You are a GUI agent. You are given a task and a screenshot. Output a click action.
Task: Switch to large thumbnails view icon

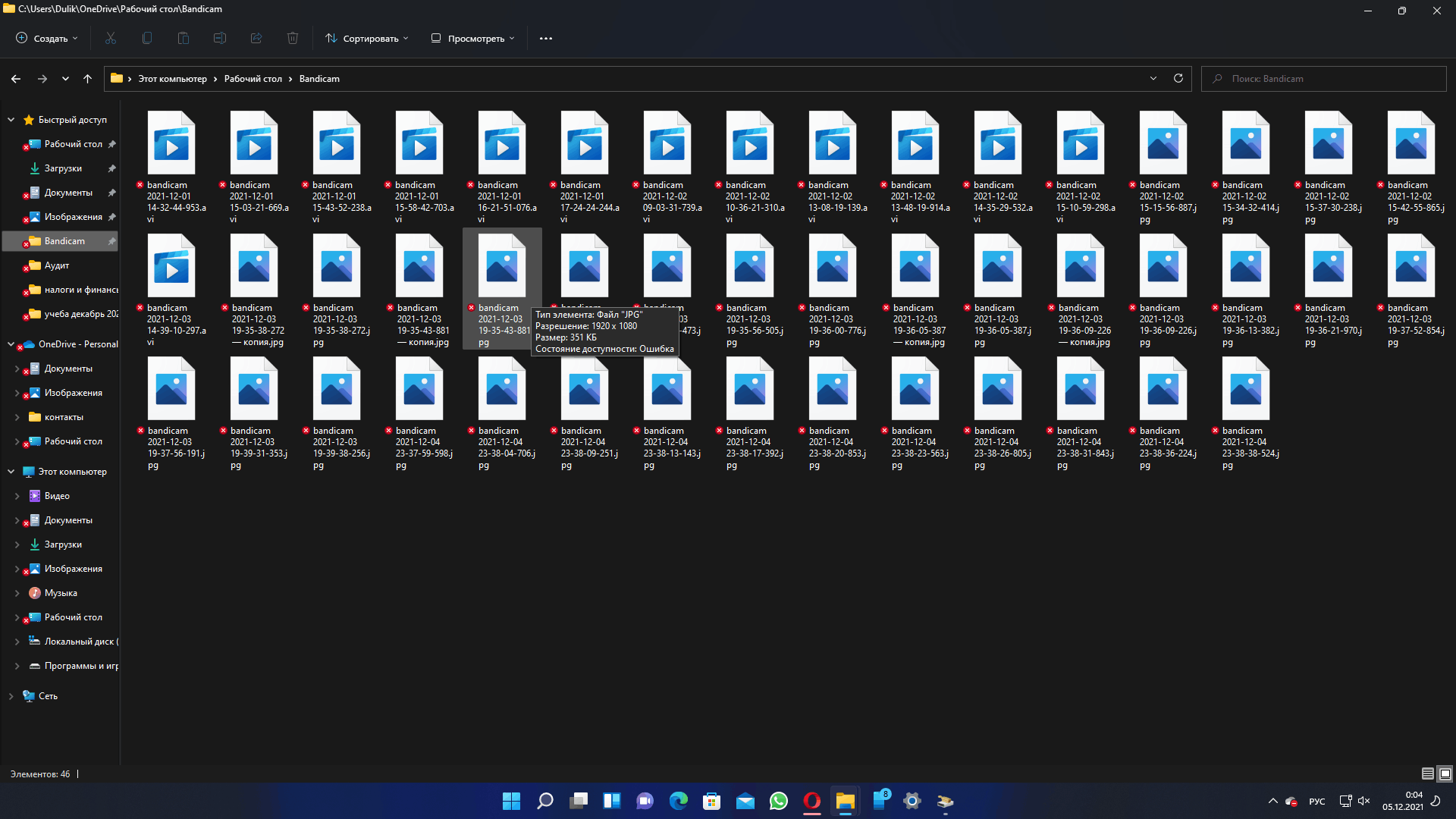point(1445,773)
